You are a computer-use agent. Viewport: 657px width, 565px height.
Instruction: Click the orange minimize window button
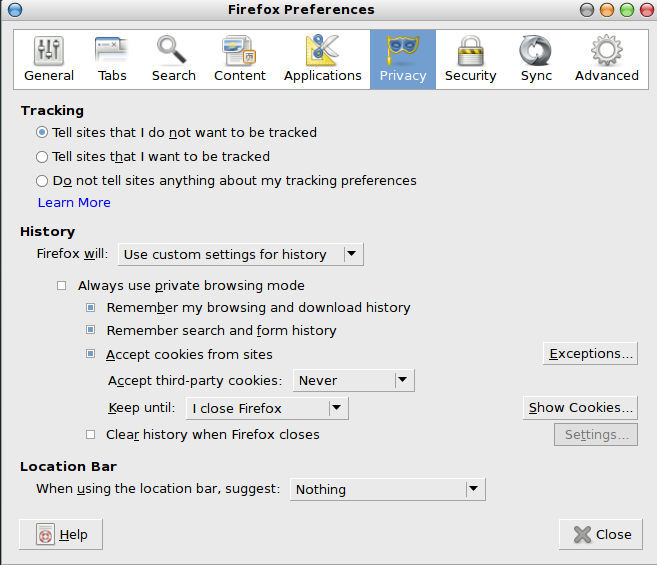pyautogui.click(x=607, y=10)
